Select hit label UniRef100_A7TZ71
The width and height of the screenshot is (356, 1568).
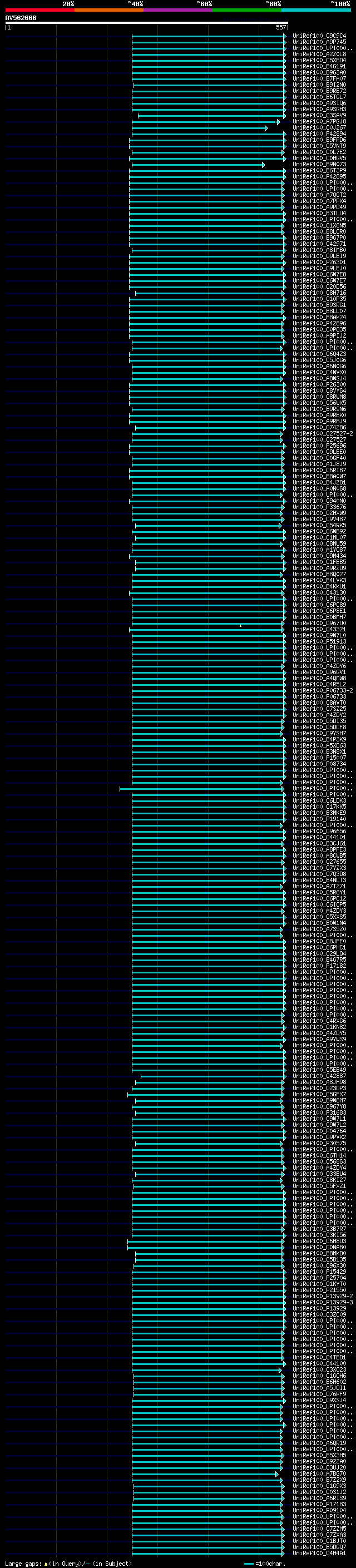coord(319,886)
